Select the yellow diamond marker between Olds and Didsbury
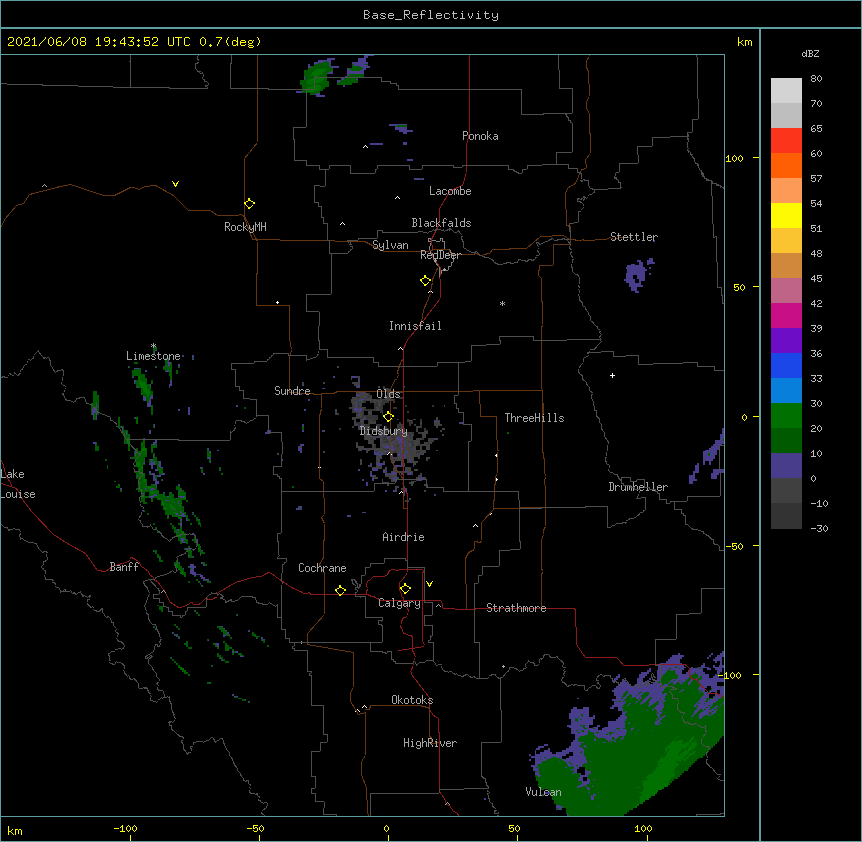The image size is (862, 842). pyautogui.click(x=388, y=417)
